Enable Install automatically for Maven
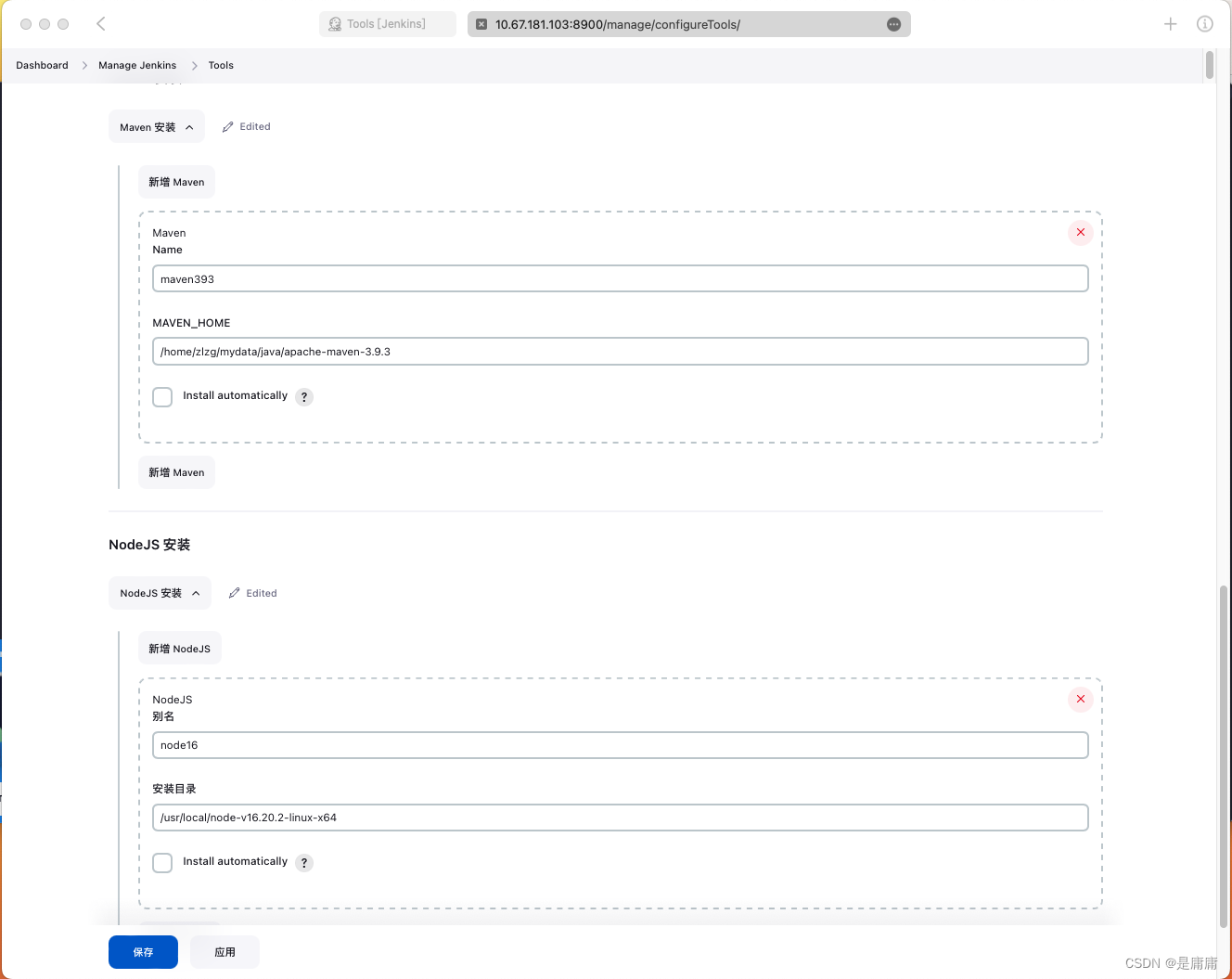The width and height of the screenshot is (1232, 979). pyautogui.click(x=162, y=397)
